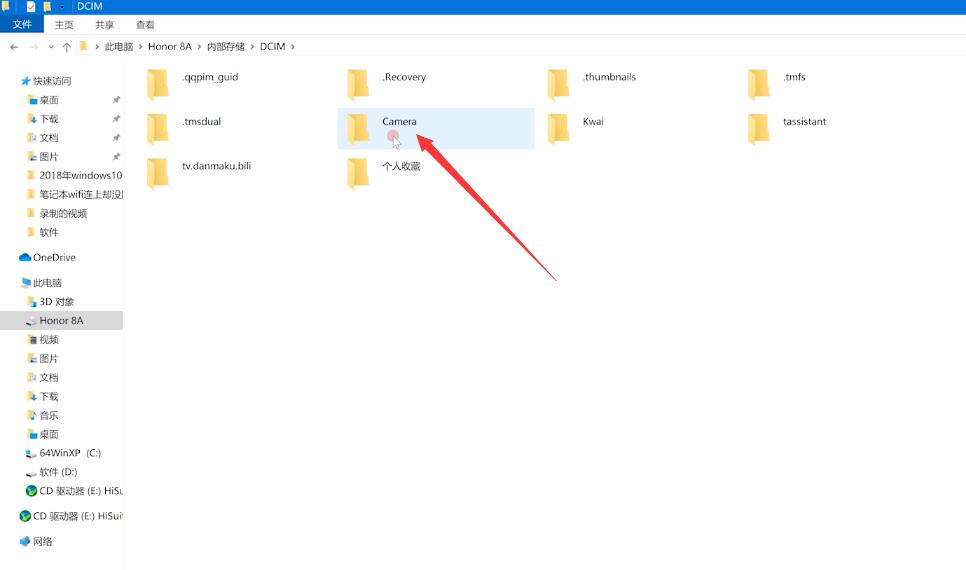
Task: Go to 内部存储 in address breadcrumb
Action: click(225, 46)
